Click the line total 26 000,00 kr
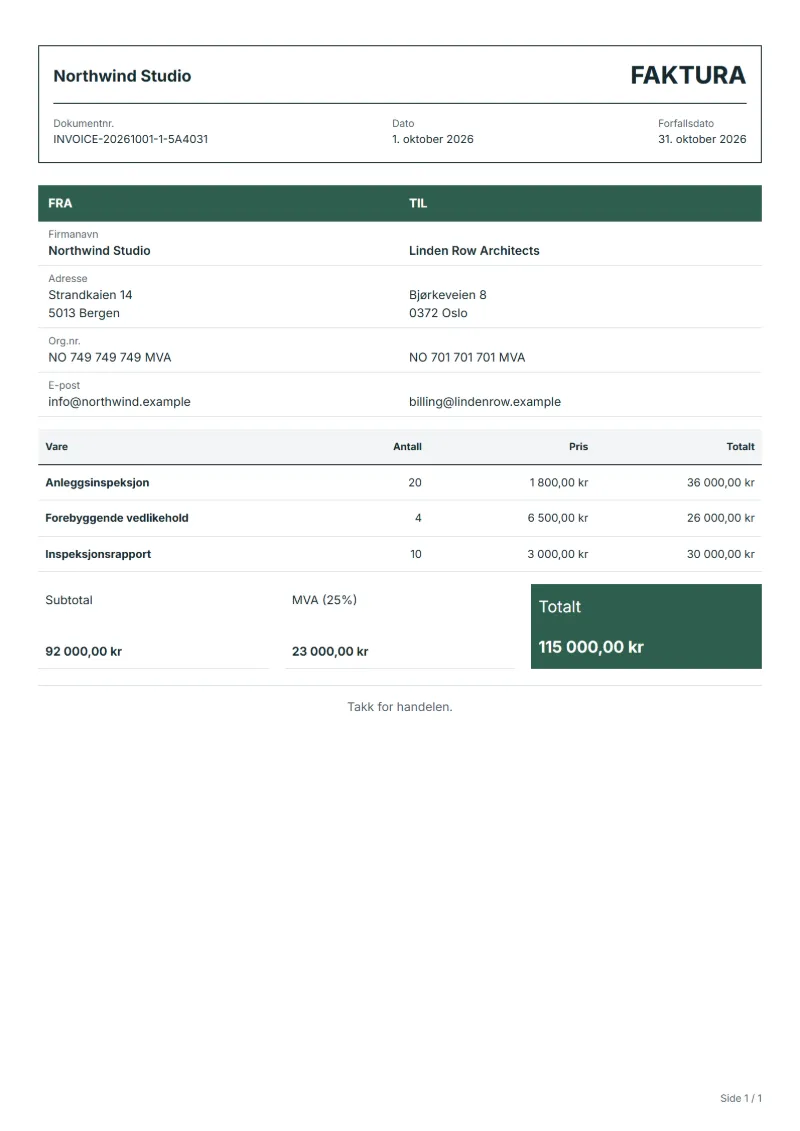This screenshot has height=1131, width=800. (721, 518)
